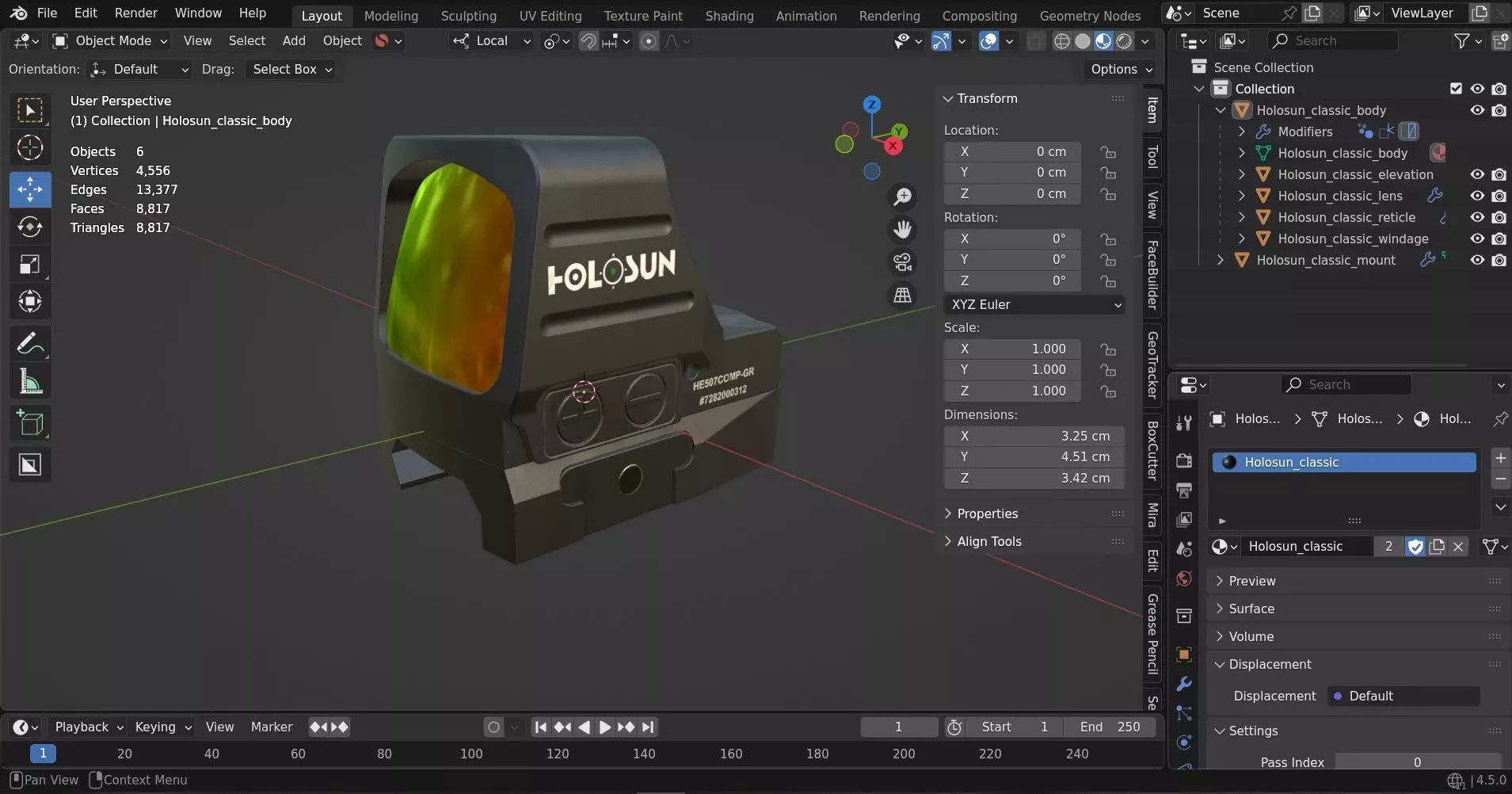Open the Output properties tab icon
Image resolution: width=1512 pixels, height=794 pixels.
click(x=1184, y=491)
